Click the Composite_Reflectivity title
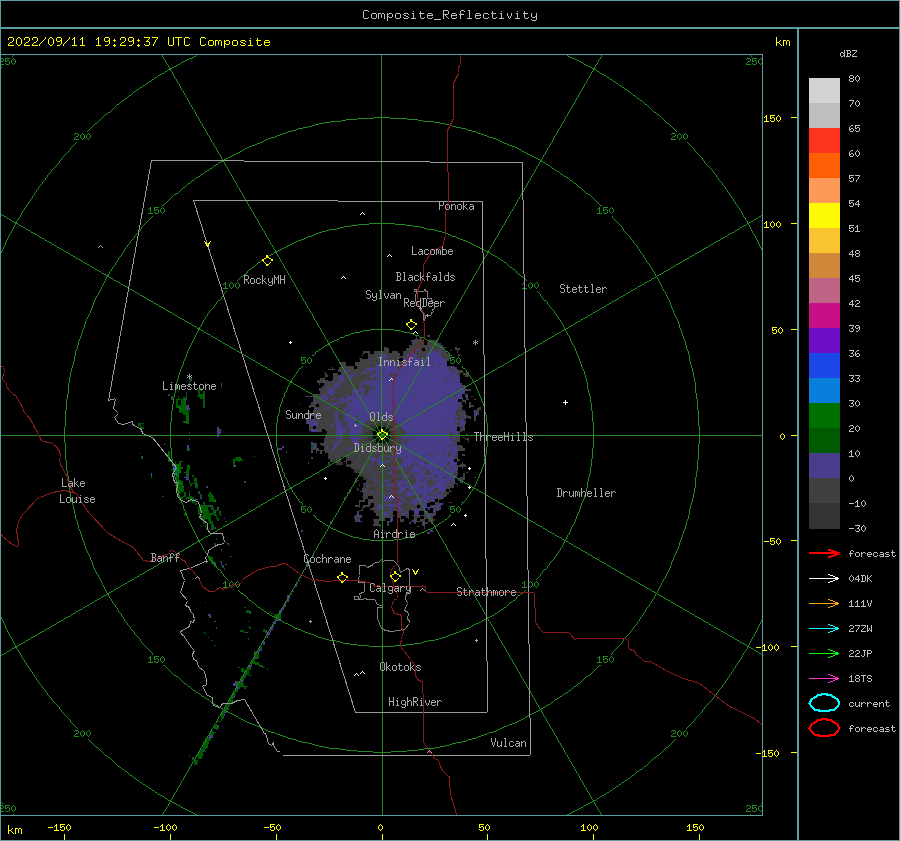900x841 pixels. point(450,15)
